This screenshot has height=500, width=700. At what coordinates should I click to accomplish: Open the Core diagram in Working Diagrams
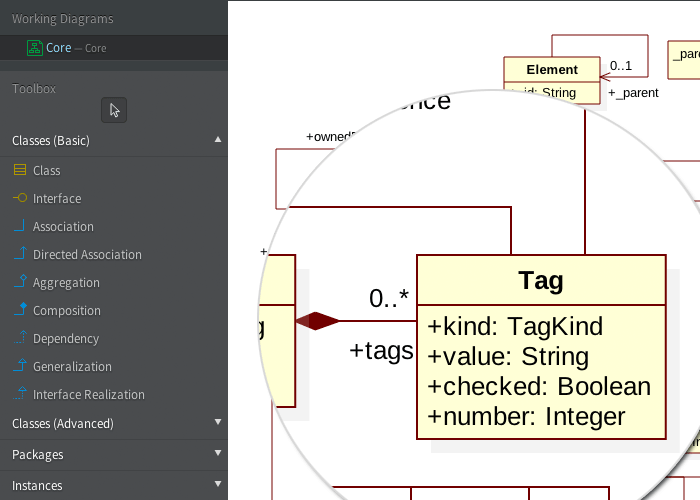point(59,47)
